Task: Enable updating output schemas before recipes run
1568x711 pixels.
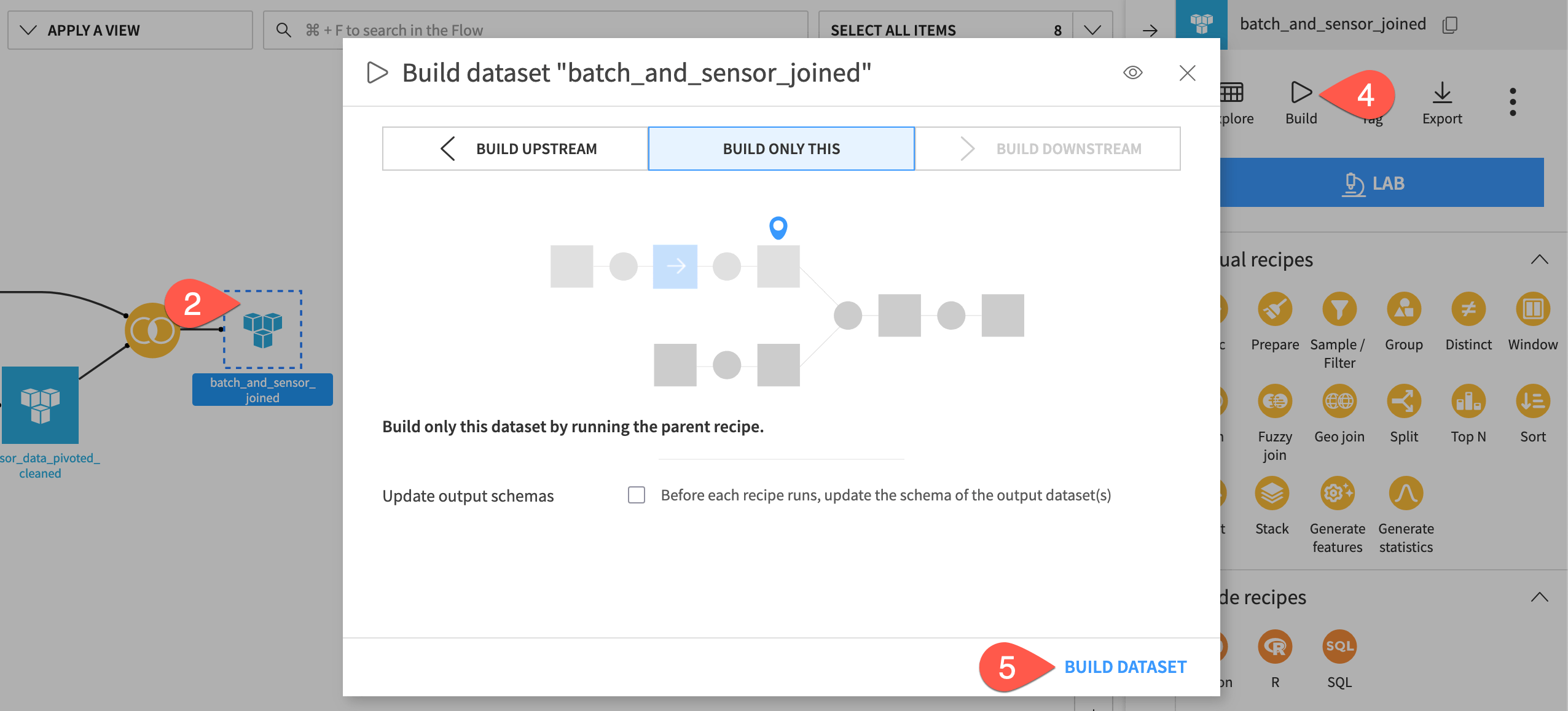Action: (x=637, y=495)
